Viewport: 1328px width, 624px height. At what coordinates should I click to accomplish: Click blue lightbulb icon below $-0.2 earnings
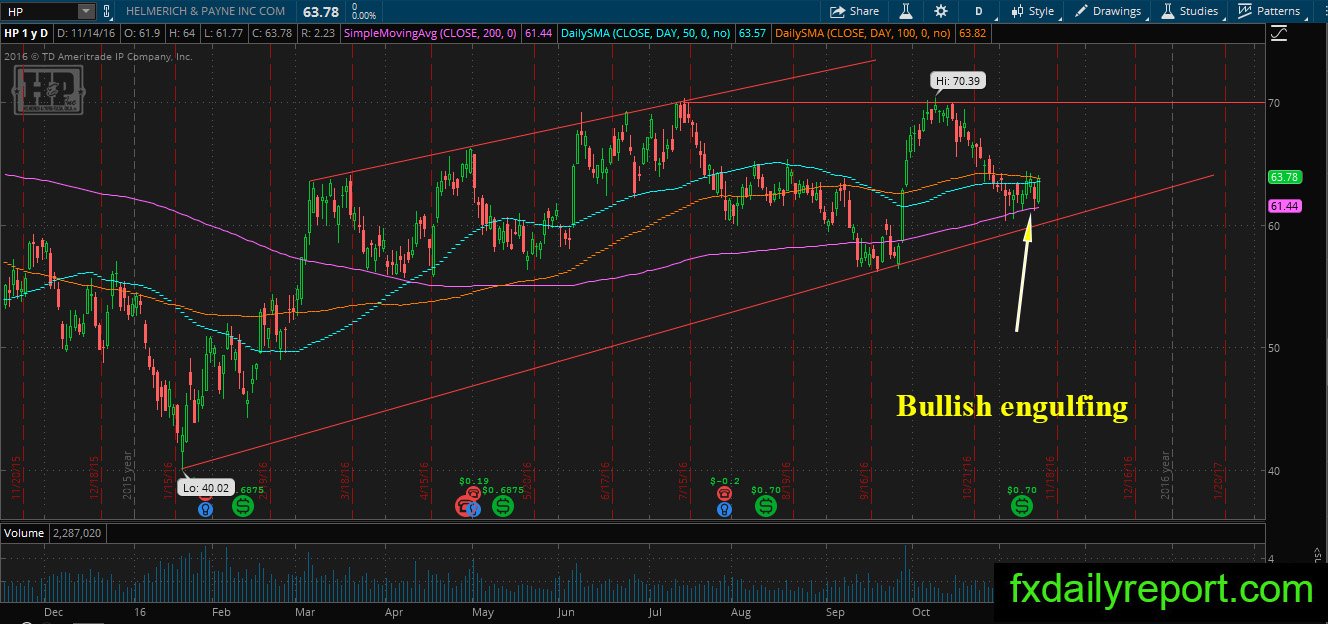click(724, 509)
